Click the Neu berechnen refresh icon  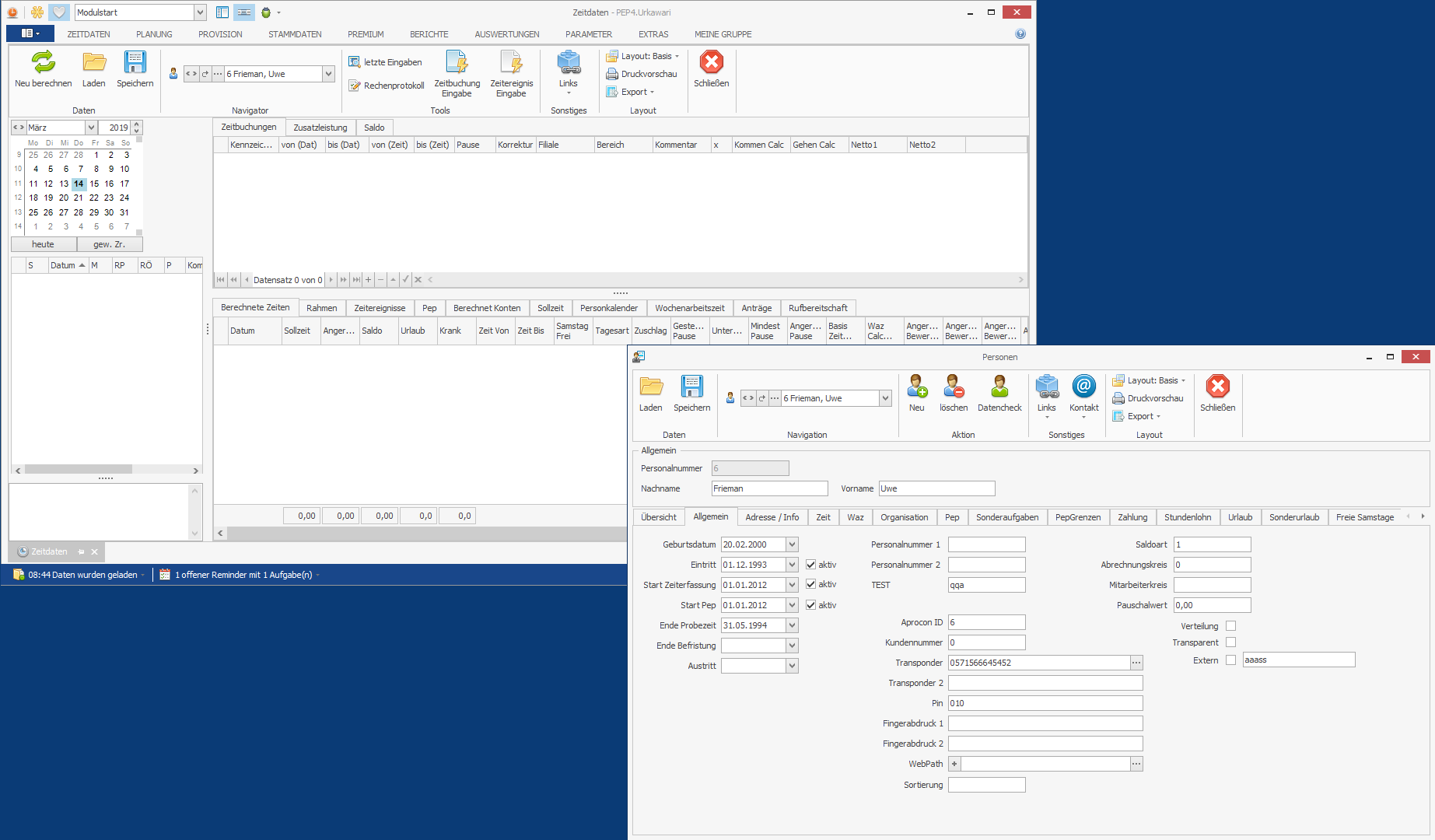click(43, 62)
